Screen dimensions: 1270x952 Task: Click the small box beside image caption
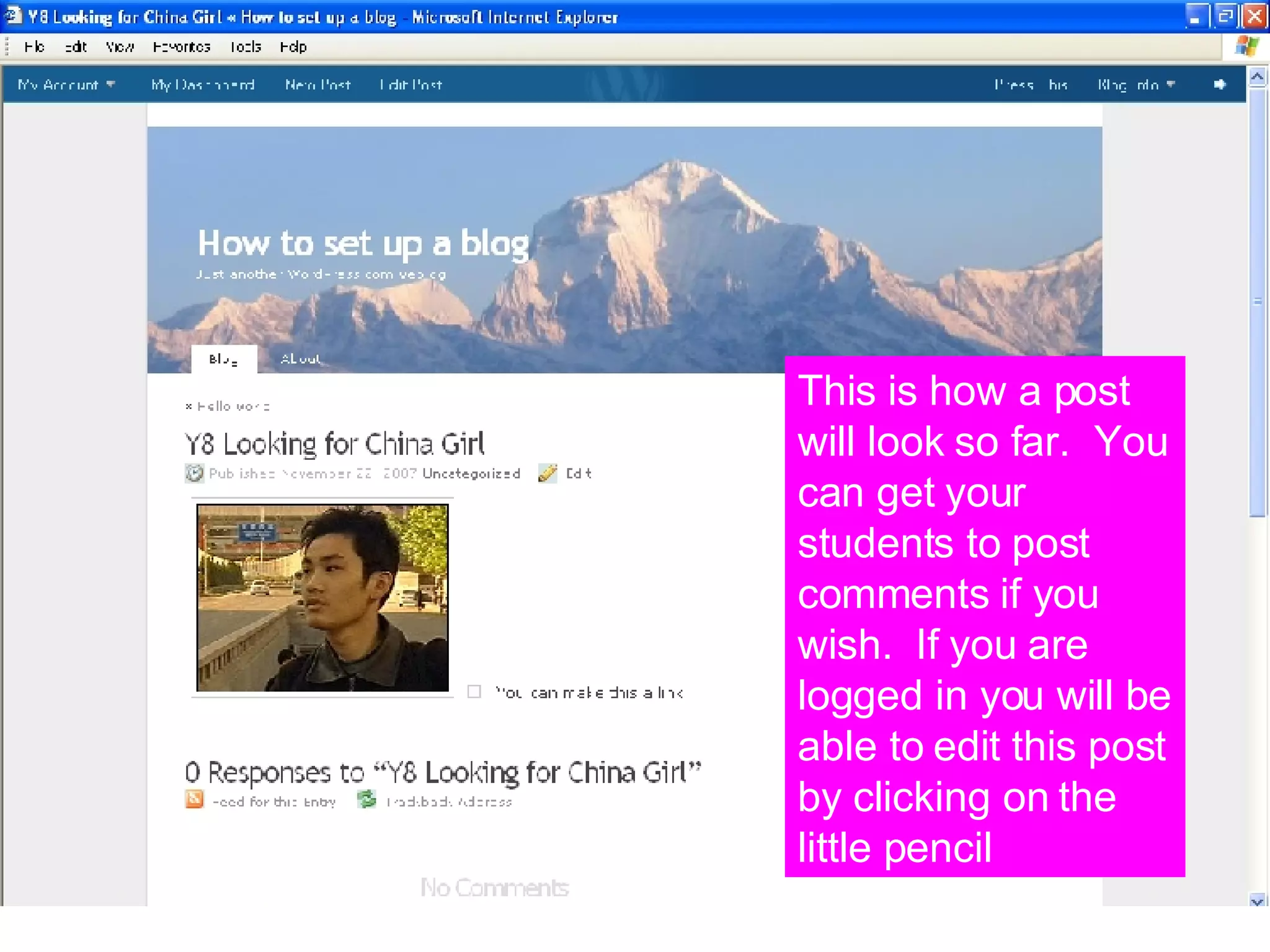click(474, 691)
